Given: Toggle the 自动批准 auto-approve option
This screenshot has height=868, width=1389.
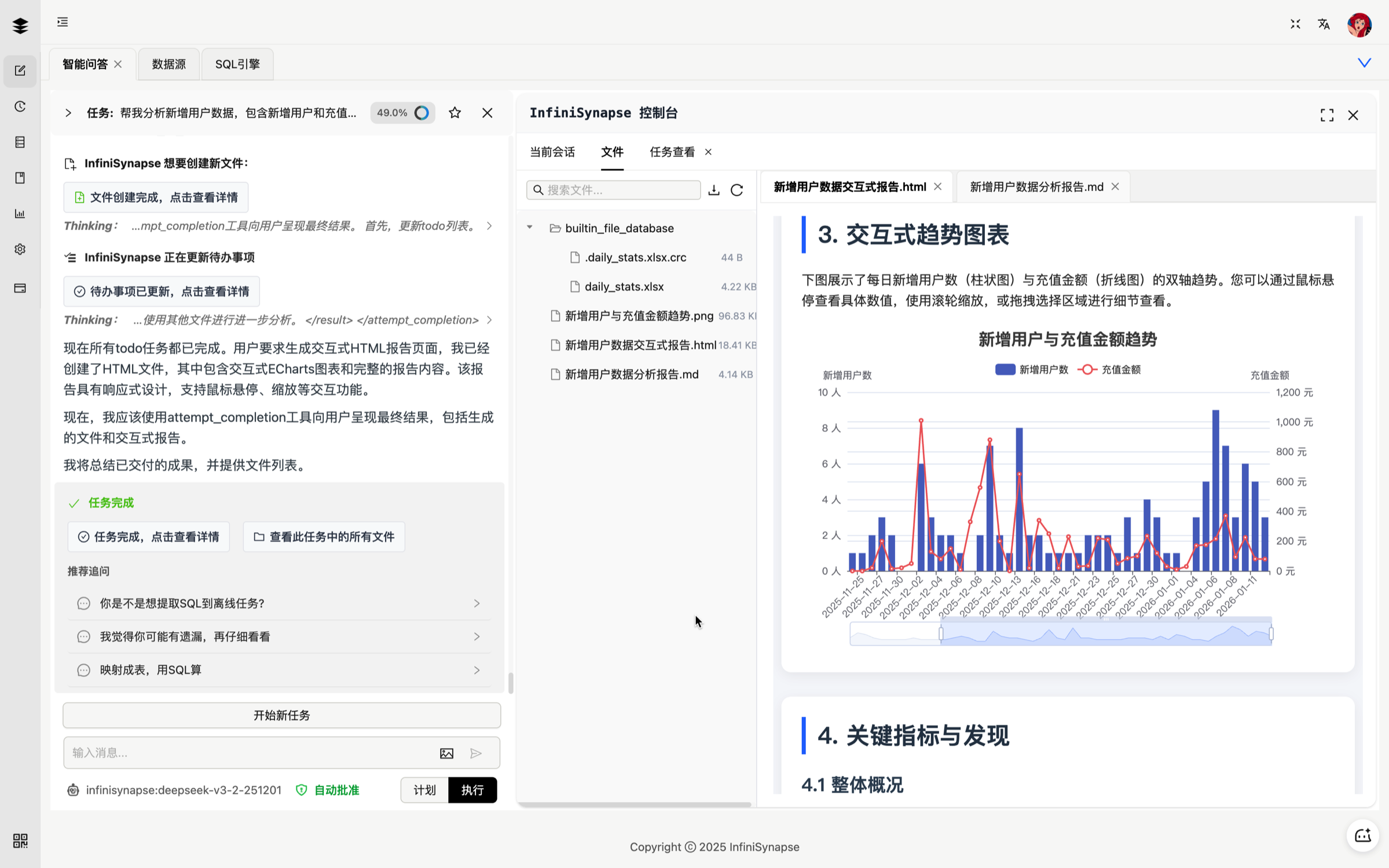Looking at the screenshot, I should [x=328, y=790].
